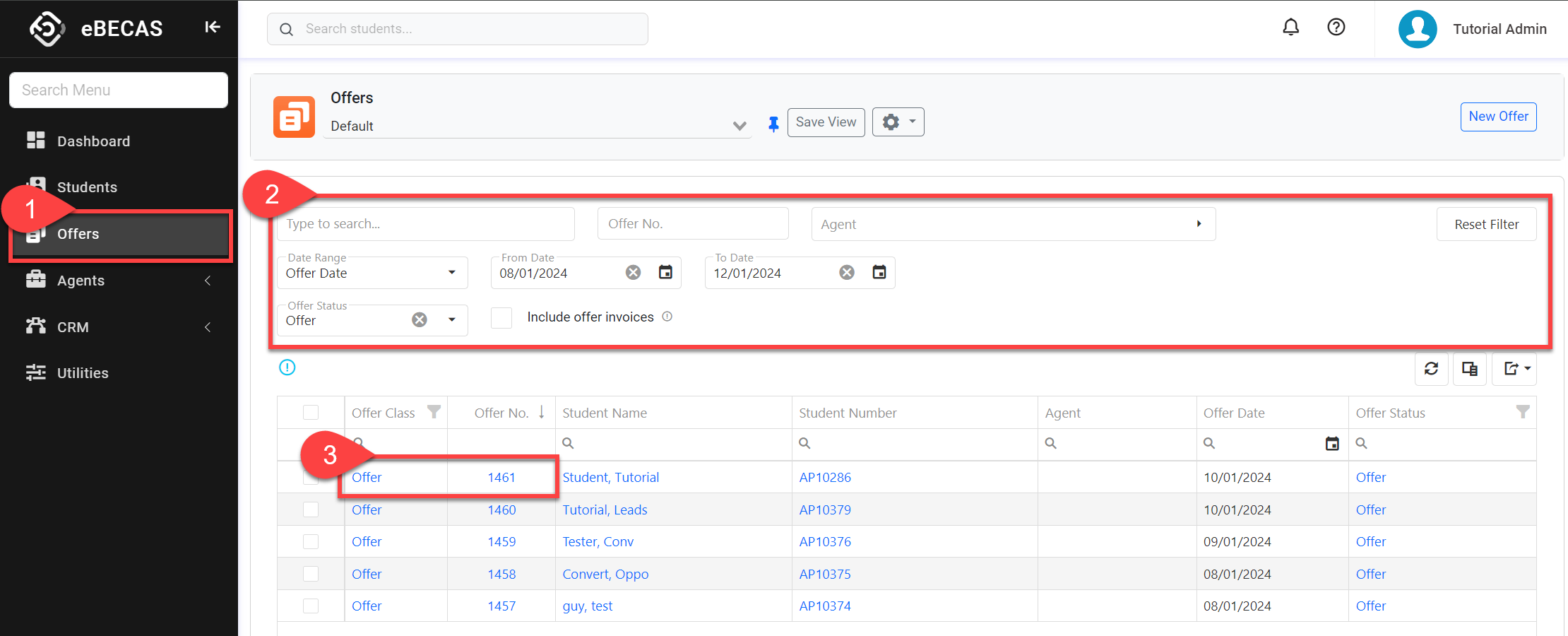Click the blue alert info icon above grid

pyautogui.click(x=287, y=367)
